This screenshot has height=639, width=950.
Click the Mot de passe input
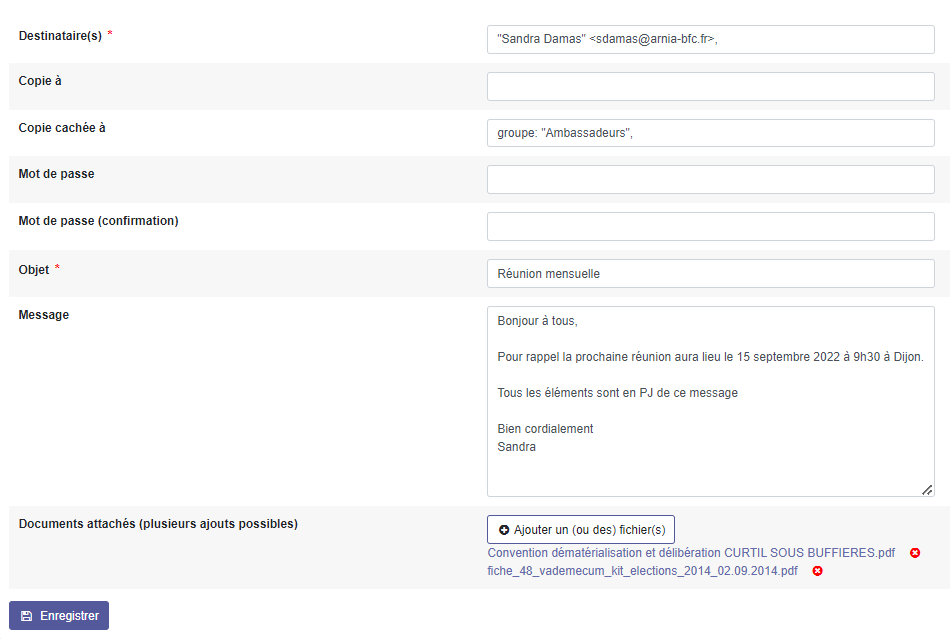(710, 180)
